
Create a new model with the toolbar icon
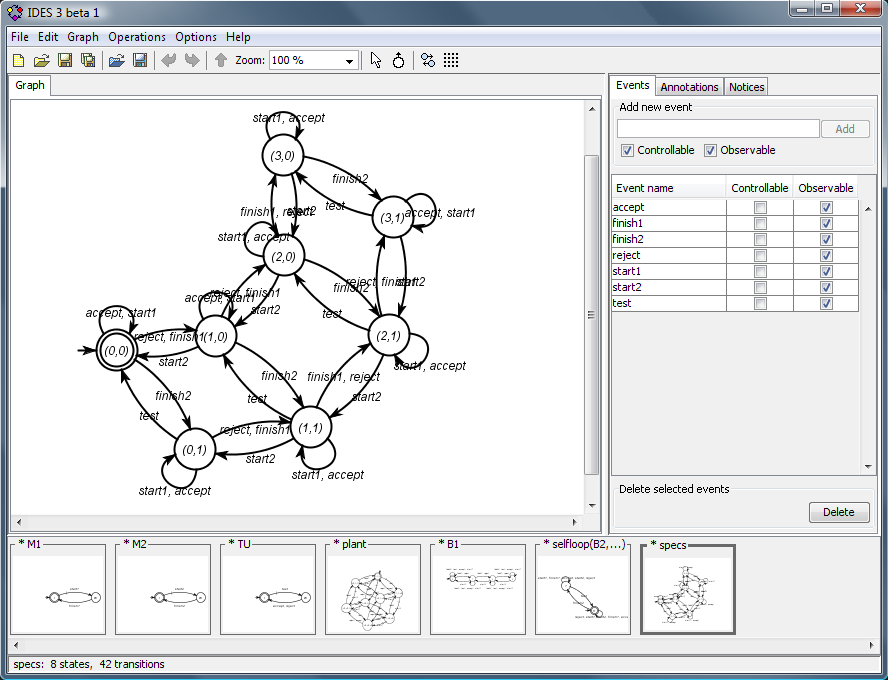(19, 60)
